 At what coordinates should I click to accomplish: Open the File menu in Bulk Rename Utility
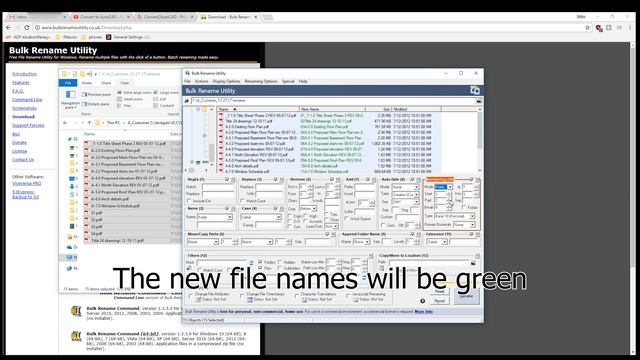(x=187, y=81)
